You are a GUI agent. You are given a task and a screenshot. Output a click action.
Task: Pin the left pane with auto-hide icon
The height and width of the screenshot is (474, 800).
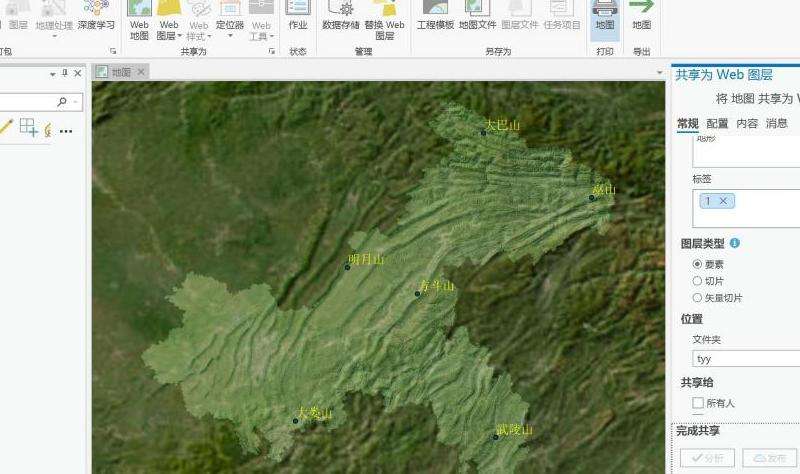(x=65, y=73)
